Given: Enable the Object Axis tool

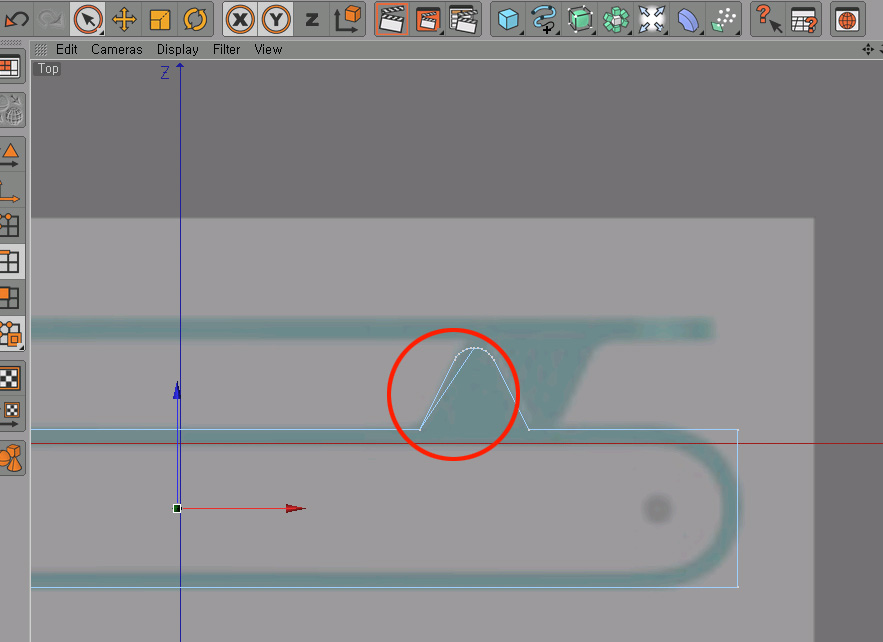Looking at the screenshot, I should (9, 191).
